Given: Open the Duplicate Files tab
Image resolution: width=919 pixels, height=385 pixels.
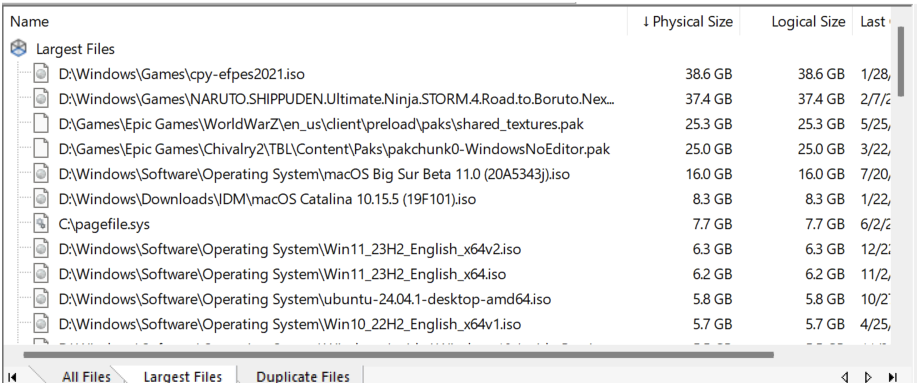Looking at the screenshot, I should [303, 376].
